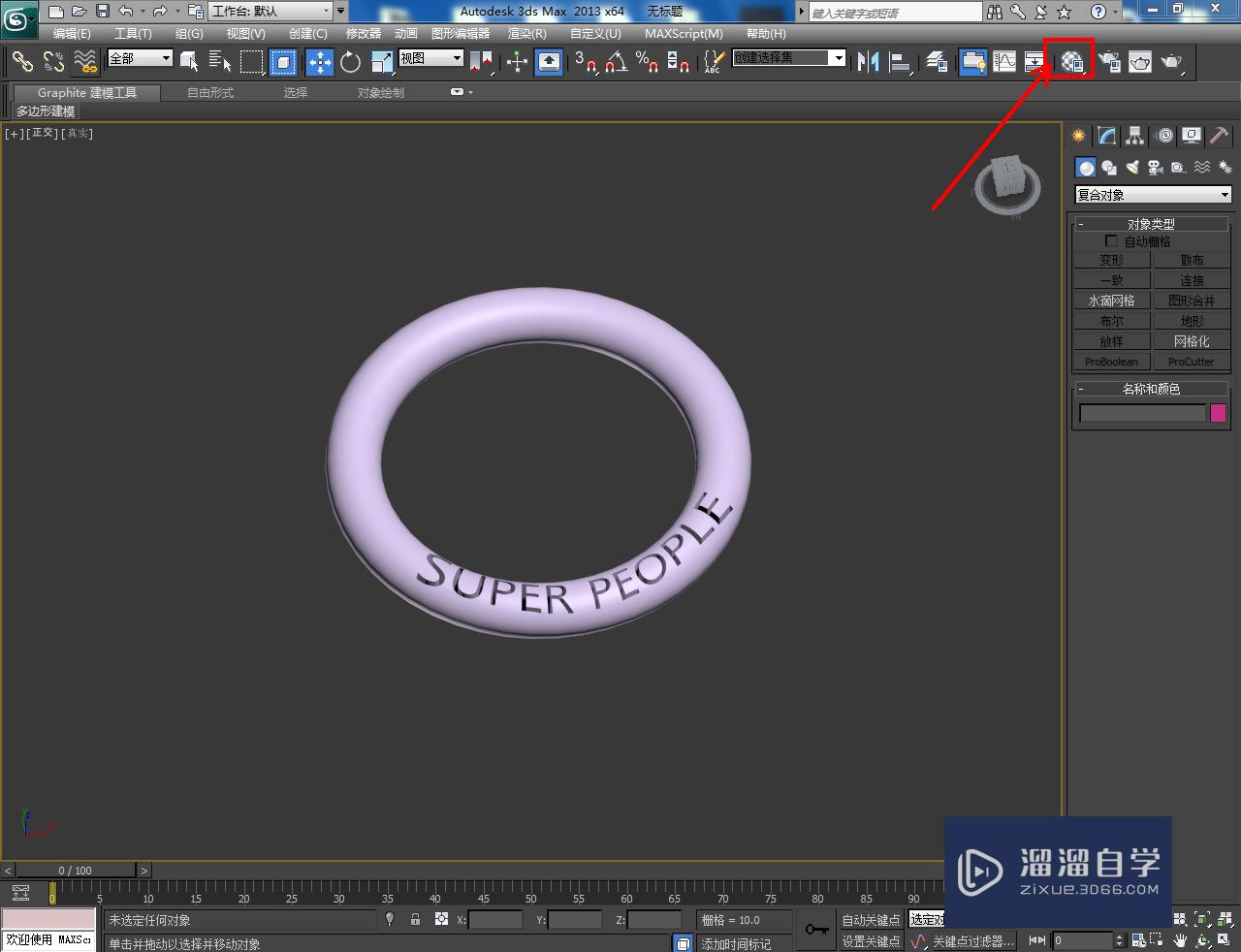Image resolution: width=1241 pixels, height=952 pixels.
Task: Click the 放样 button
Action: point(1111,341)
